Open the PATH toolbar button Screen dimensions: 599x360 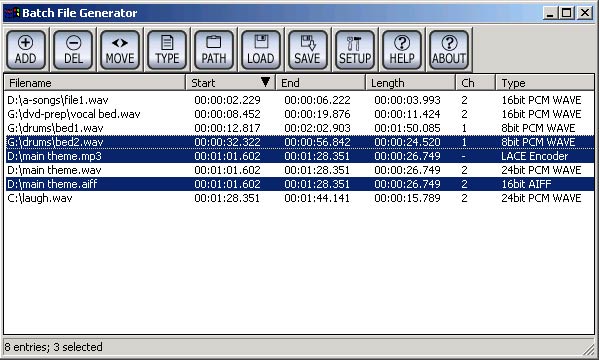tap(214, 50)
